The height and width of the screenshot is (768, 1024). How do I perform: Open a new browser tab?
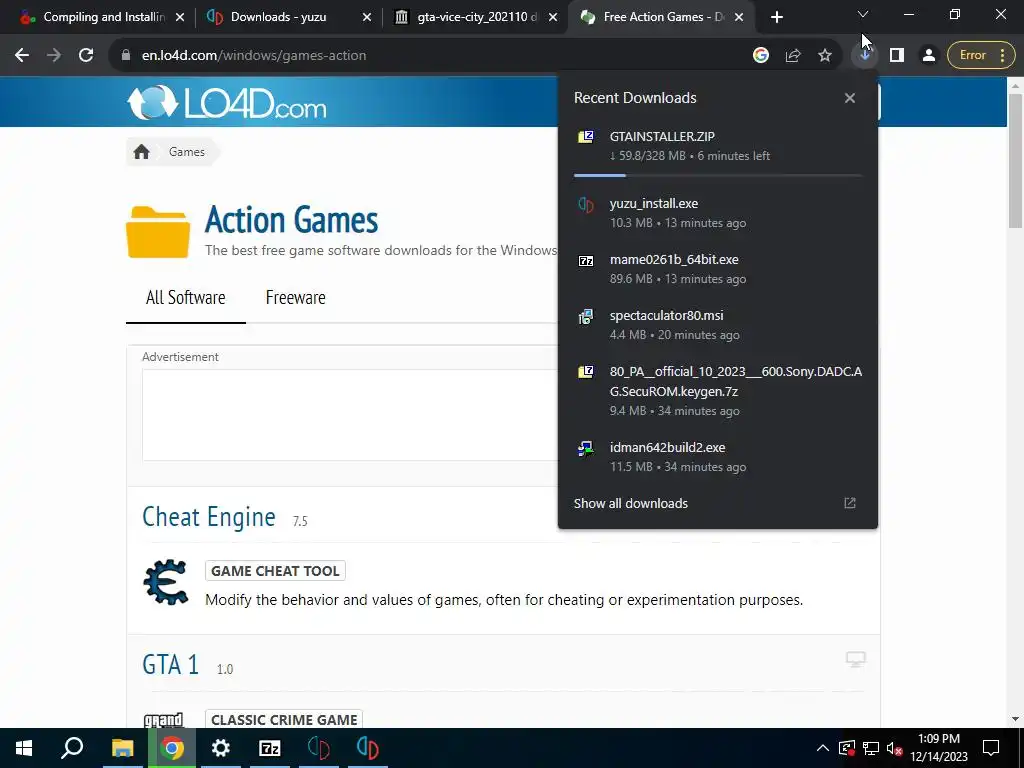776,17
